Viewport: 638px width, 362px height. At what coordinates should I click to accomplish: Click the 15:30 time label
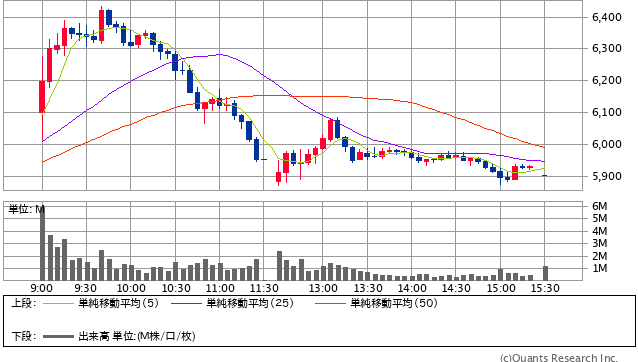[545, 288]
